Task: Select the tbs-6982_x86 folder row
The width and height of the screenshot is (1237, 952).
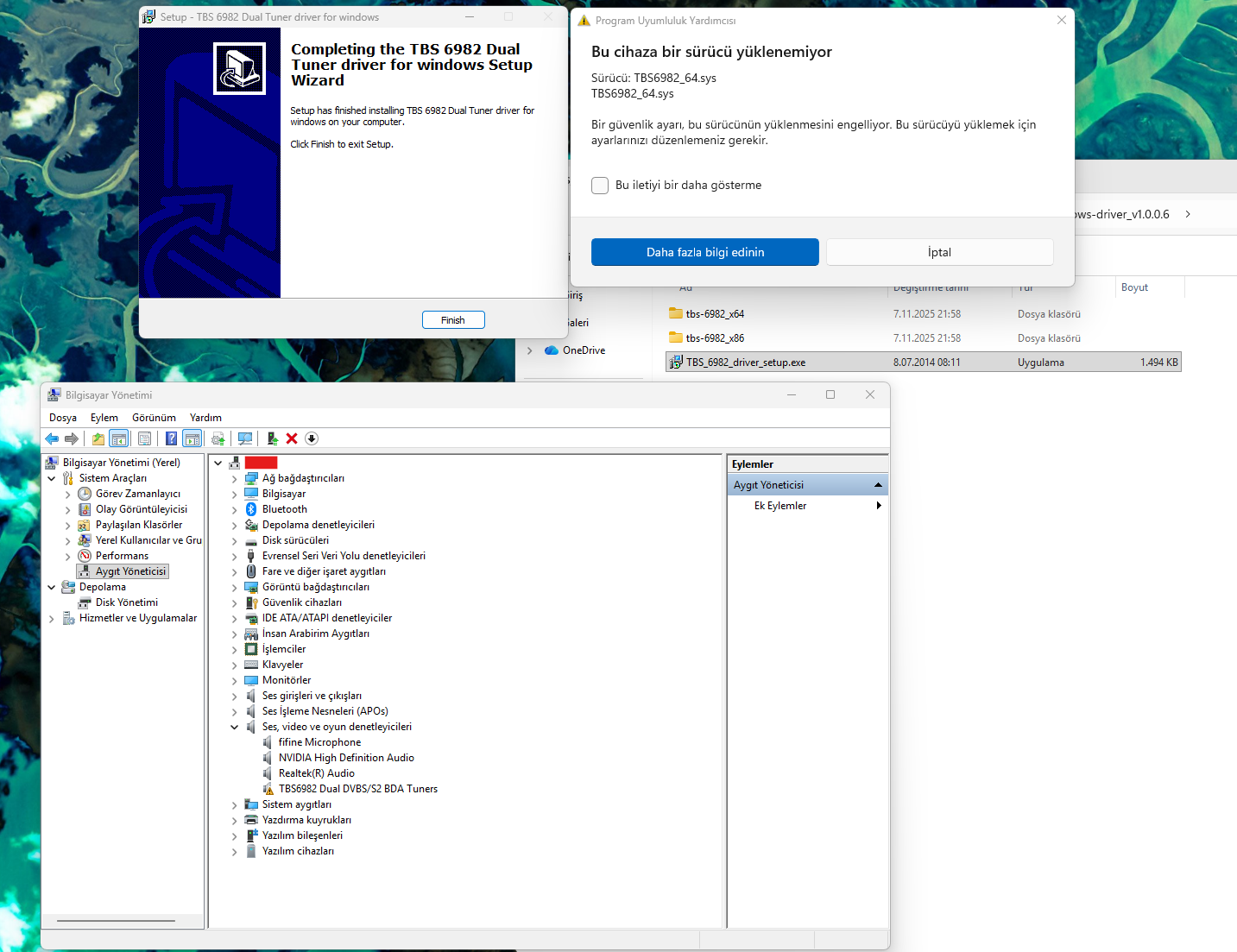Action: point(923,337)
